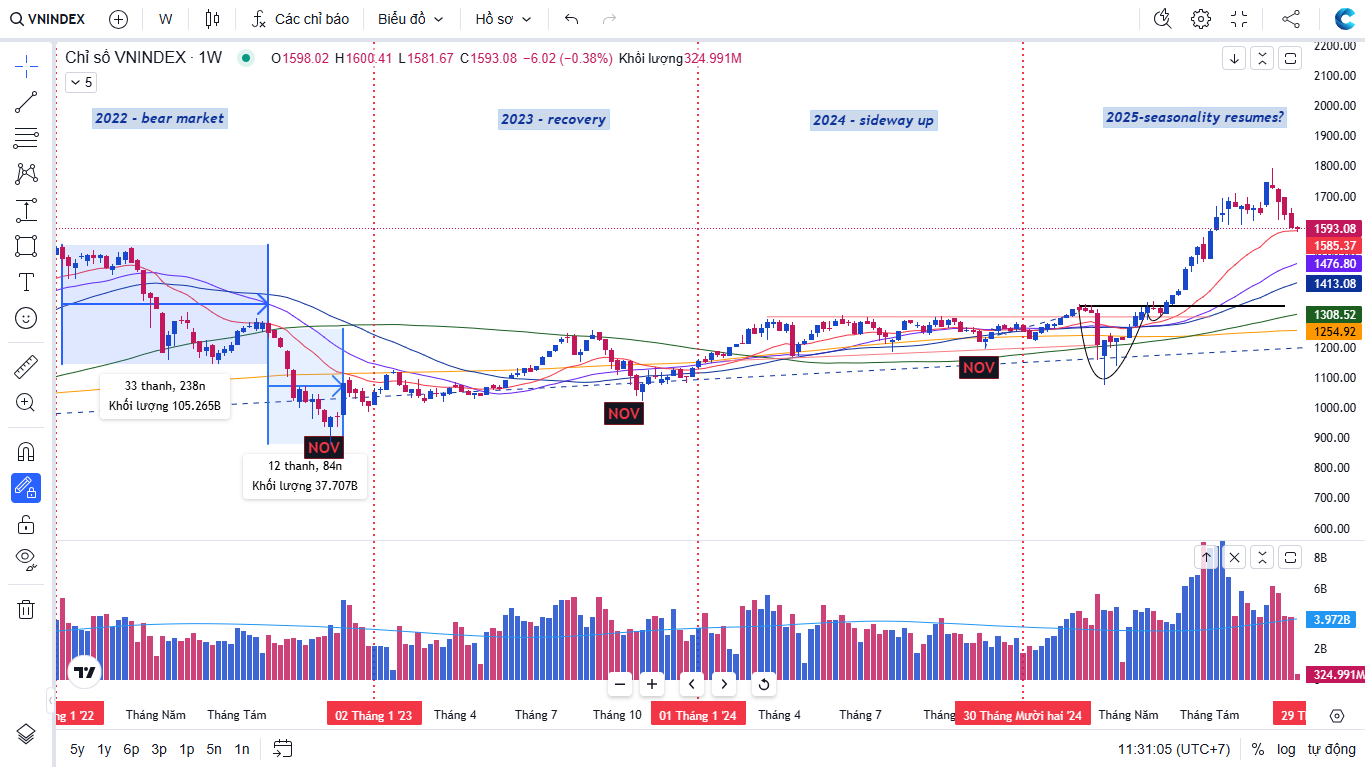Click the 1593.08 red price label

pyautogui.click(x=1334, y=228)
